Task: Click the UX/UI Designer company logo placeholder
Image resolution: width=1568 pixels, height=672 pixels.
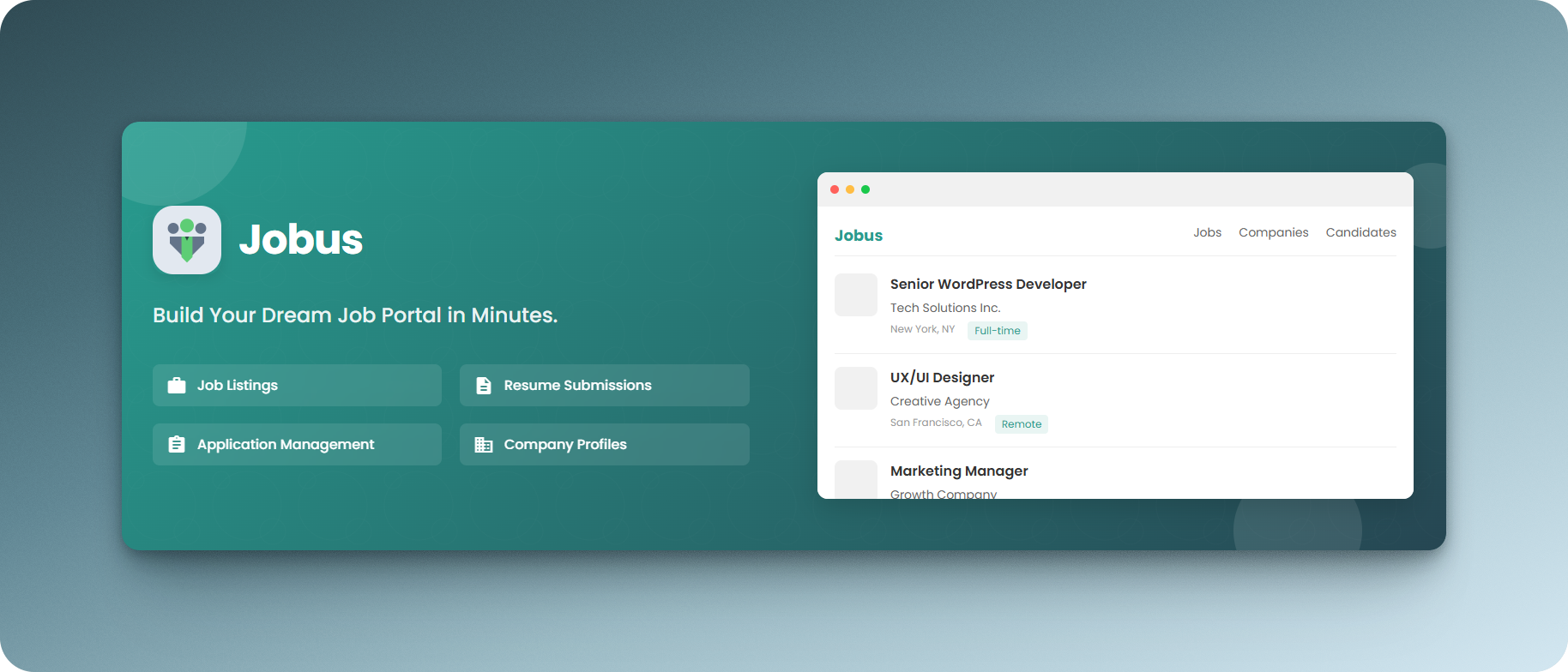Action: click(x=856, y=388)
